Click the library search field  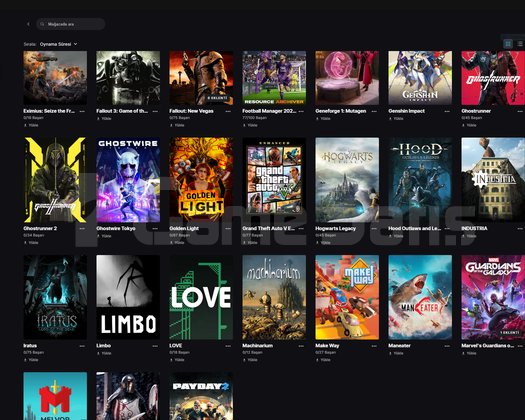[x=71, y=24]
